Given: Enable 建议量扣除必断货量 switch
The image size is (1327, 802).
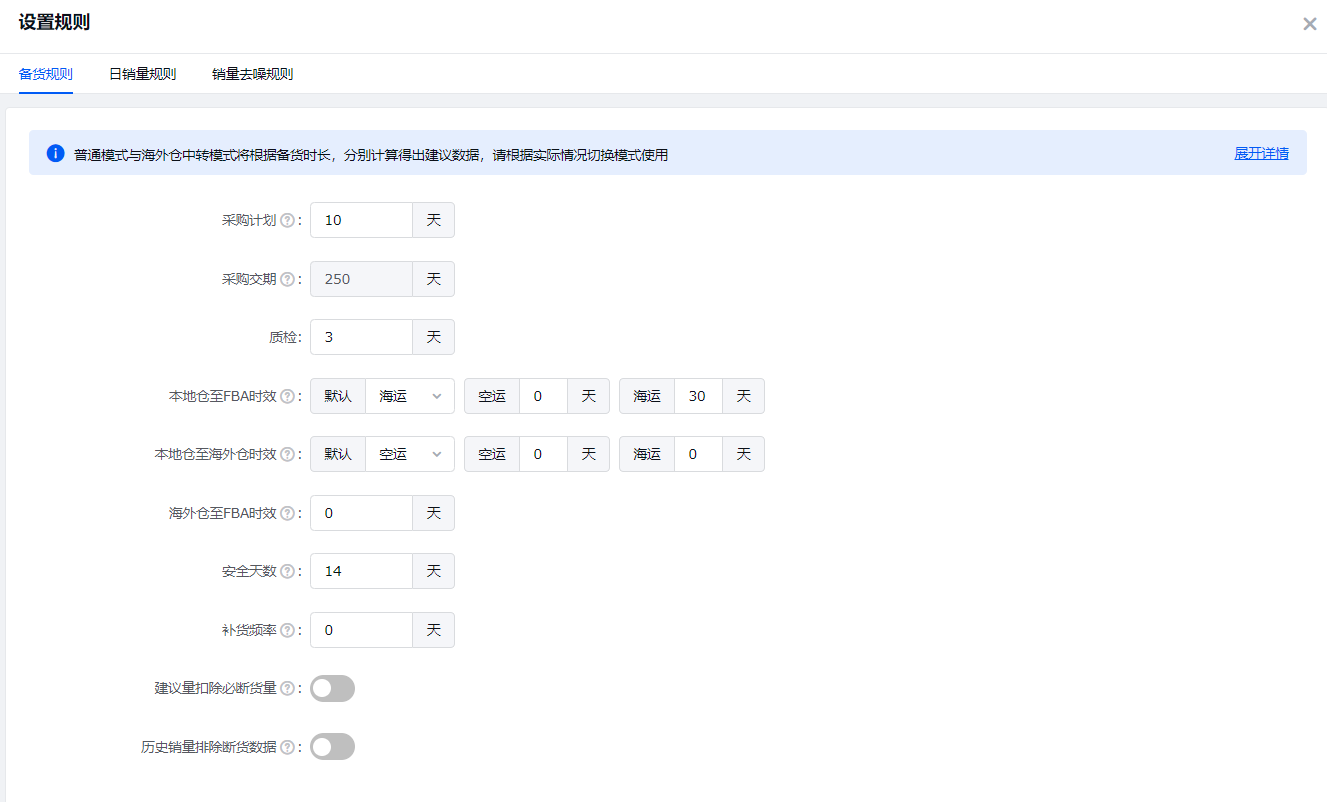Looking at the screenshot, I should [x=332, y=688].
